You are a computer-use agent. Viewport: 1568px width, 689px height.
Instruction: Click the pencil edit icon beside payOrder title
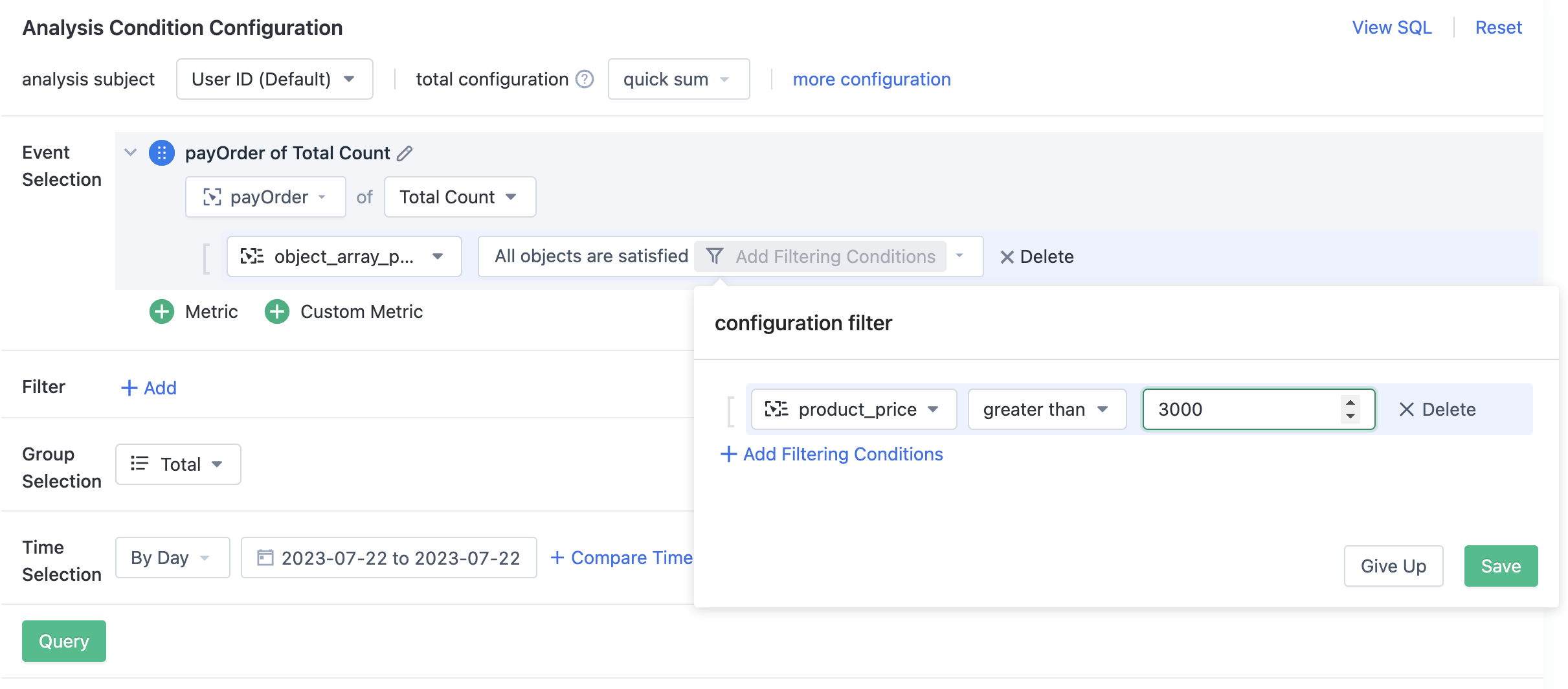click(x=405, y=153)
